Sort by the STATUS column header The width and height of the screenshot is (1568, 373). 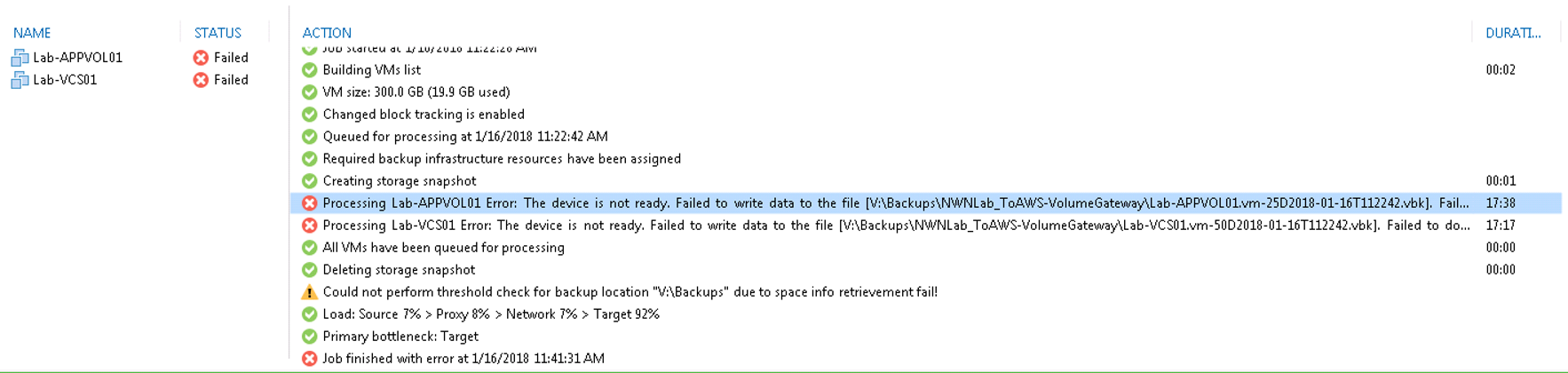click(x=218, y=33)
